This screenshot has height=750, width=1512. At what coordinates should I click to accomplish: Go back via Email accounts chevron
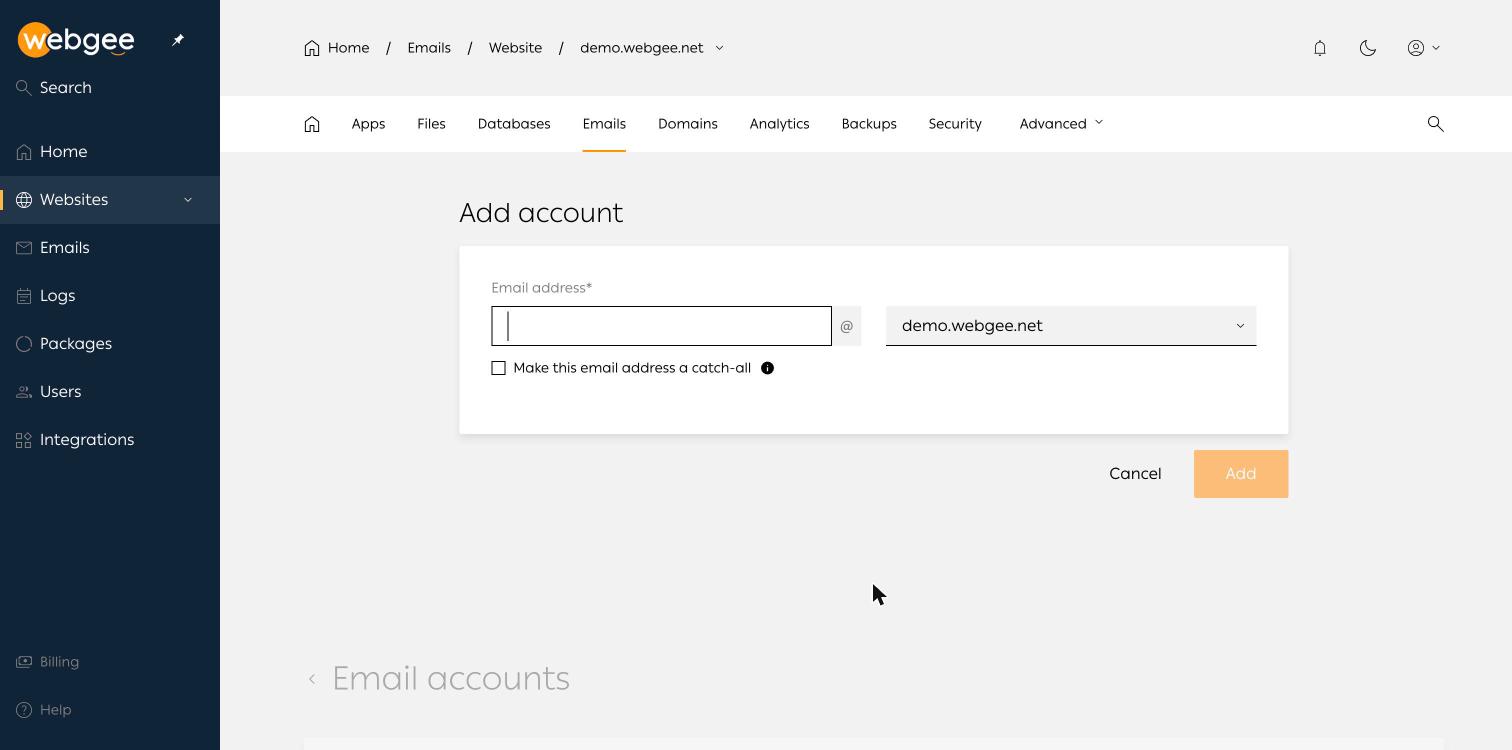tap(312, 679)
